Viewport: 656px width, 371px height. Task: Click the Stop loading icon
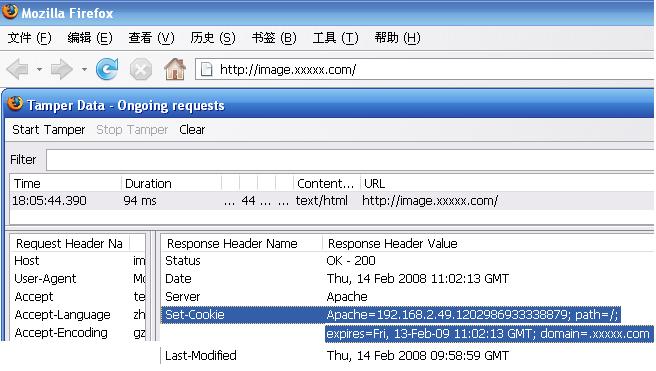[141, 69]
